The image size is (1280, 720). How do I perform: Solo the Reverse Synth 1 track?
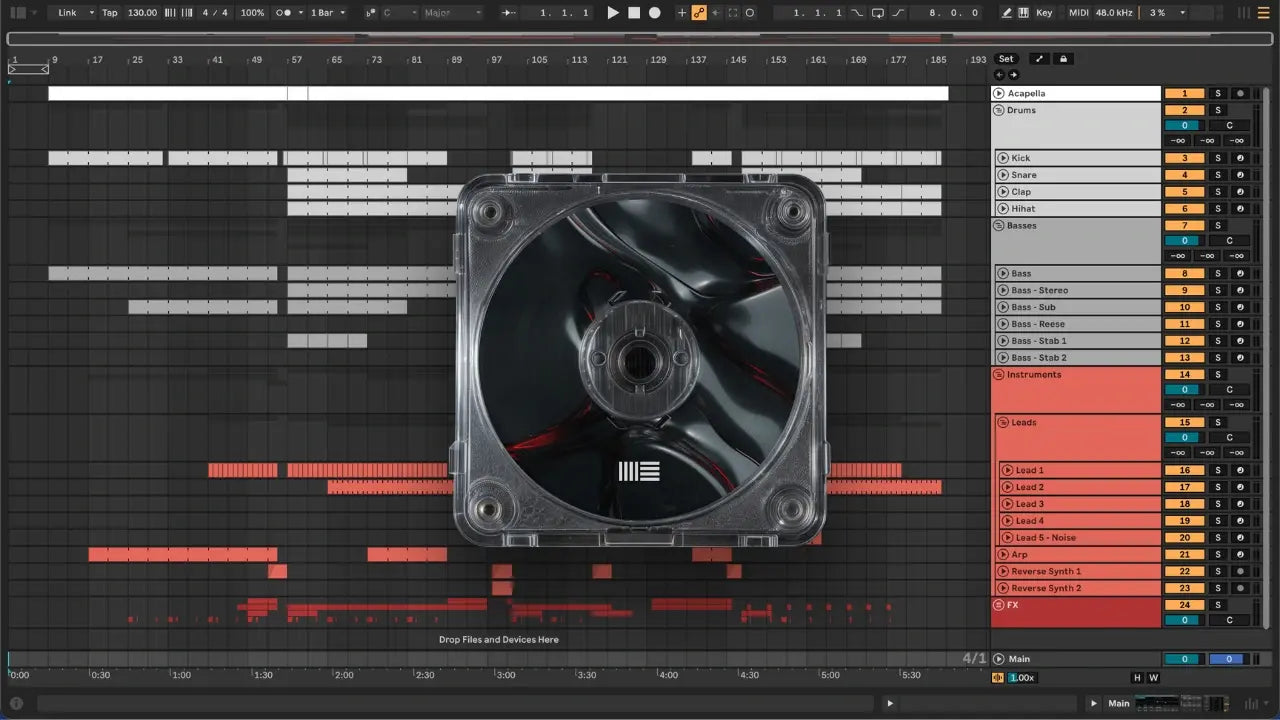tap(1218, 572)
